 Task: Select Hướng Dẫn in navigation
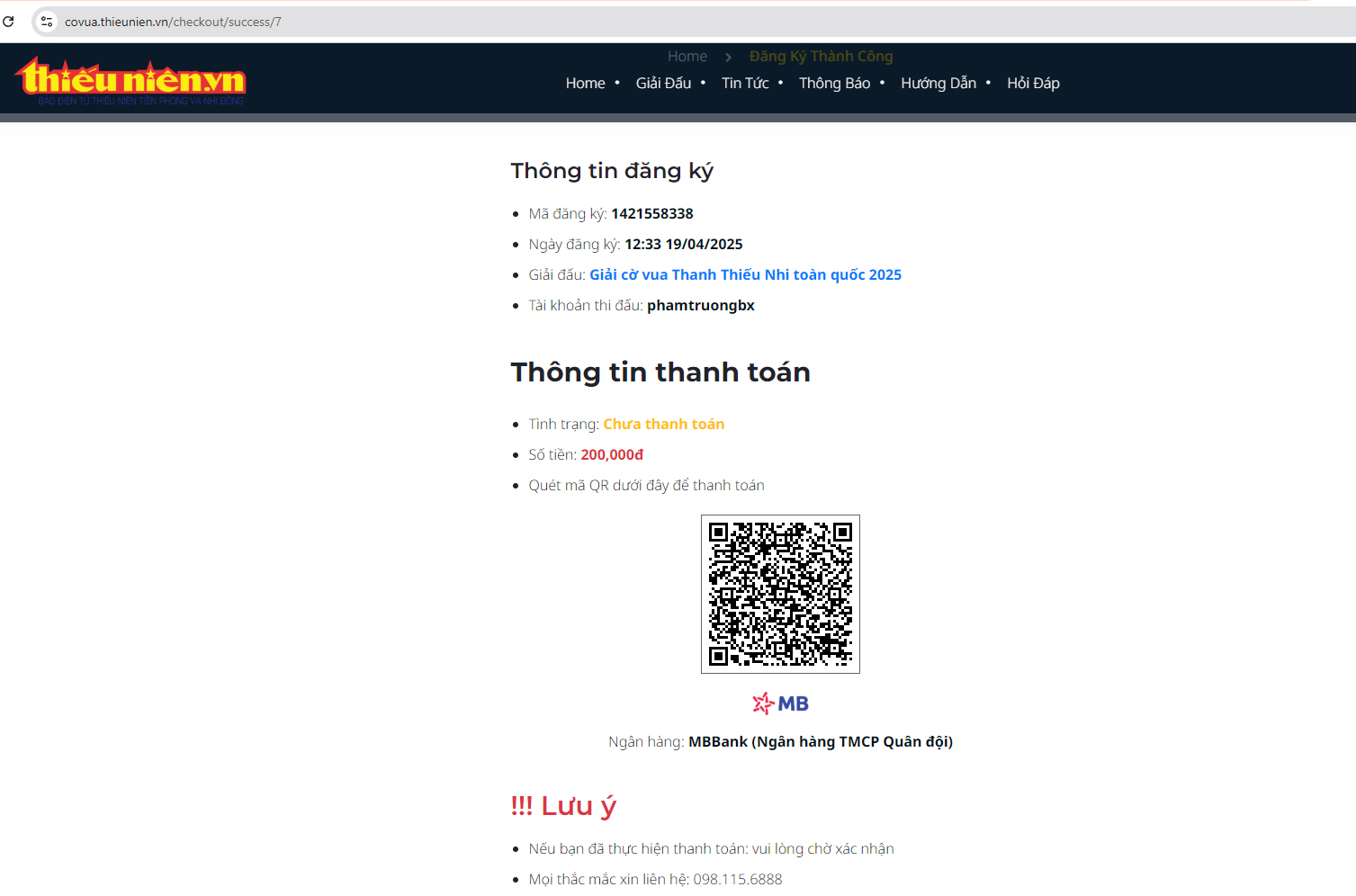click(x=938, y=83)
